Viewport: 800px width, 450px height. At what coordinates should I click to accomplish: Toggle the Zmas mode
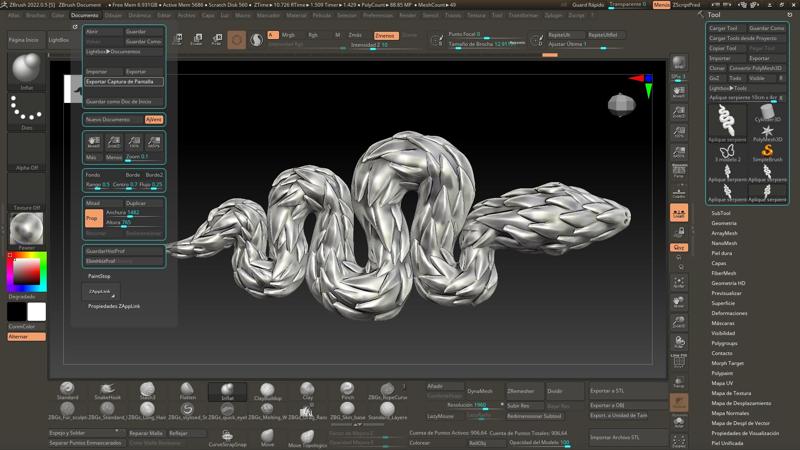tap(356, 35)
